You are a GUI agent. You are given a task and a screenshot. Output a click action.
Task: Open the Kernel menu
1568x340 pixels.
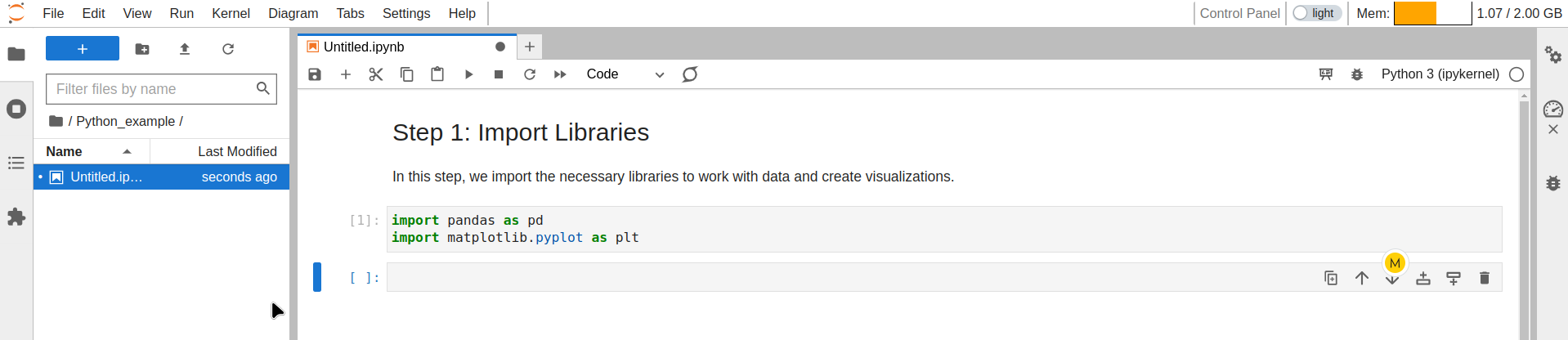click(x=231, y=13)
